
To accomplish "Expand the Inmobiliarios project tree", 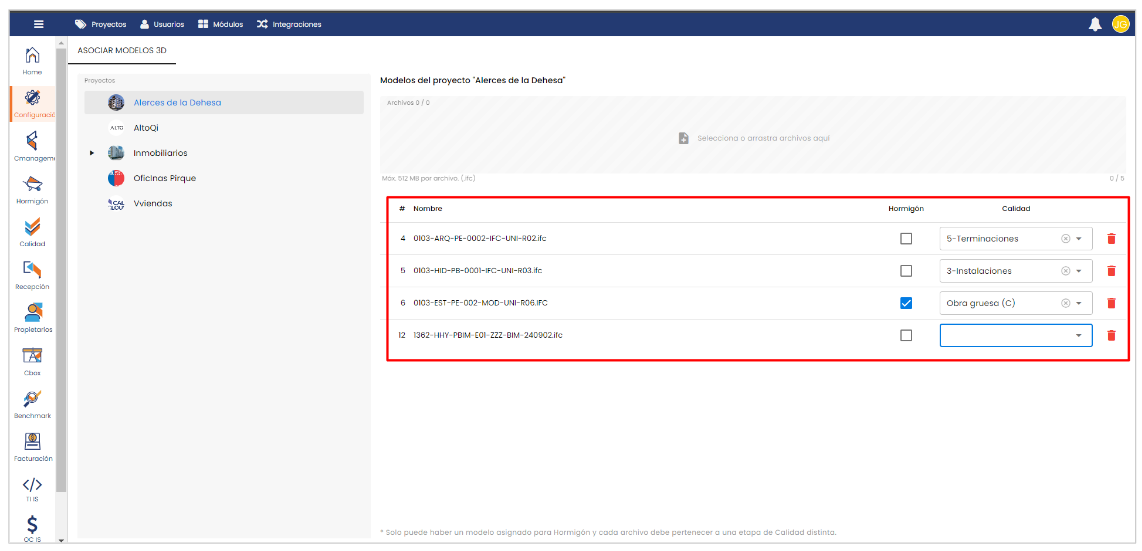I will click(92, 153).
